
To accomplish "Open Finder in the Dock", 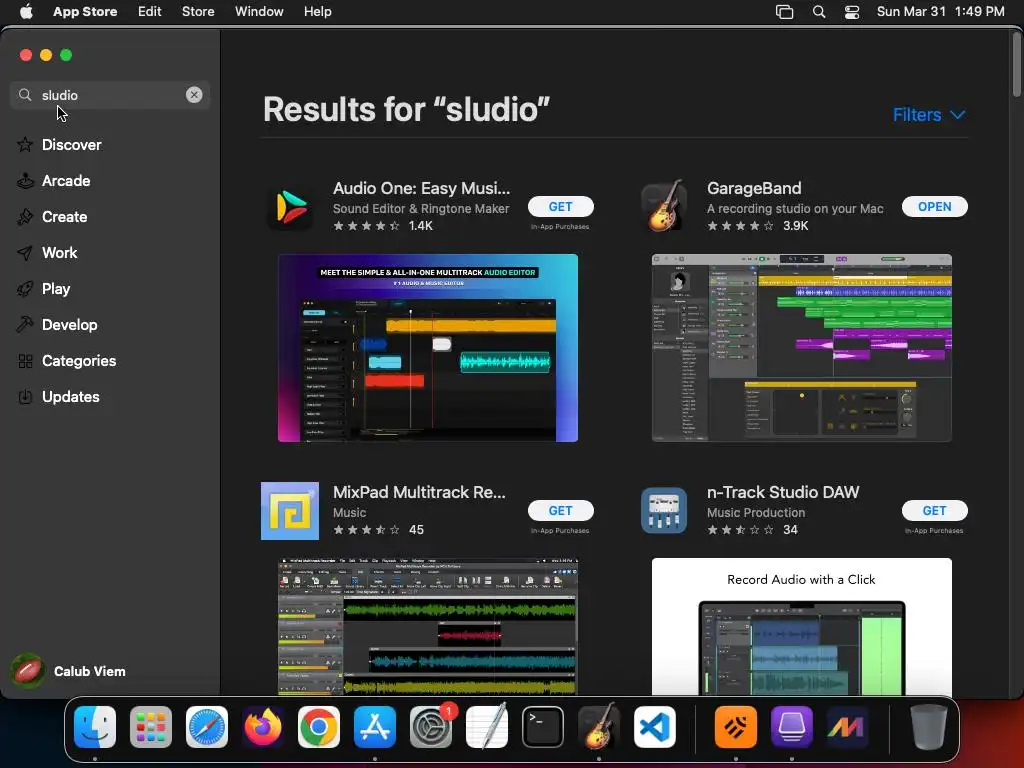I will click(95, 727).
